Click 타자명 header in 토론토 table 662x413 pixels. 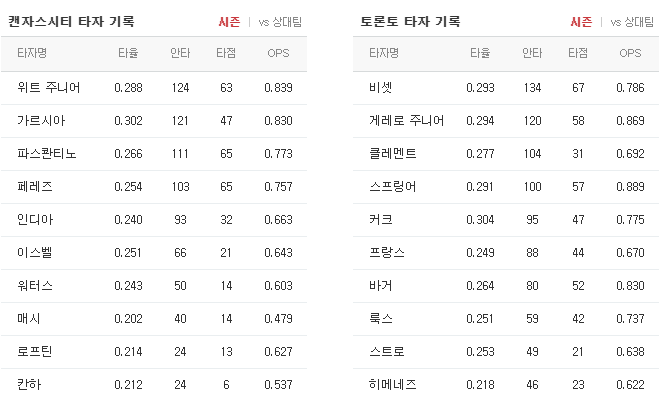pyautogui.click(x=384, y=53)
